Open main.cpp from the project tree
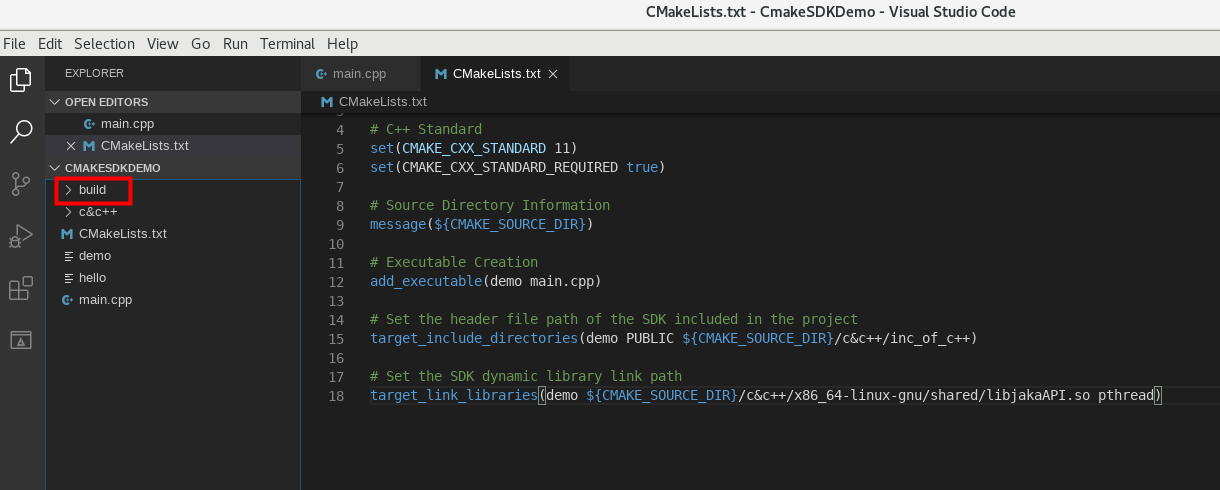1220x490 pixels. pos(105,300)
